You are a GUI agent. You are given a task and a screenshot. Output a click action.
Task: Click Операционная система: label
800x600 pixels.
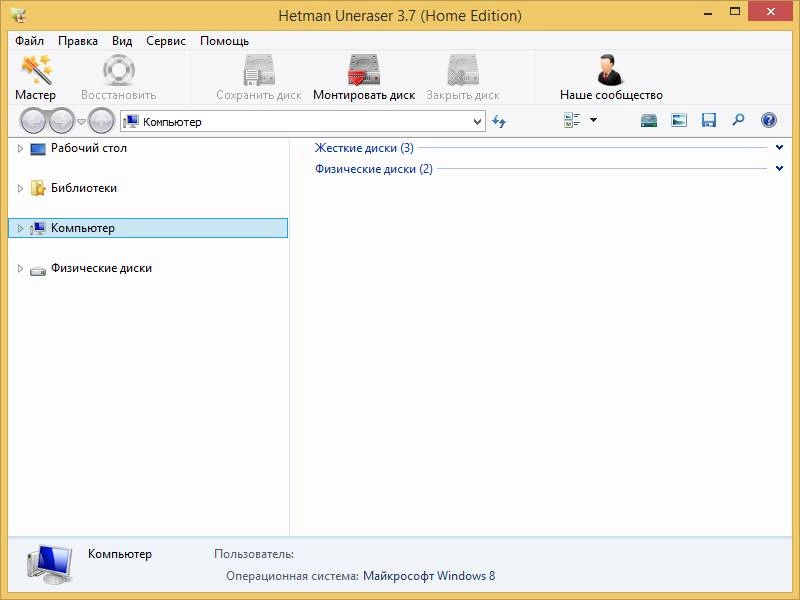point(292,576)
